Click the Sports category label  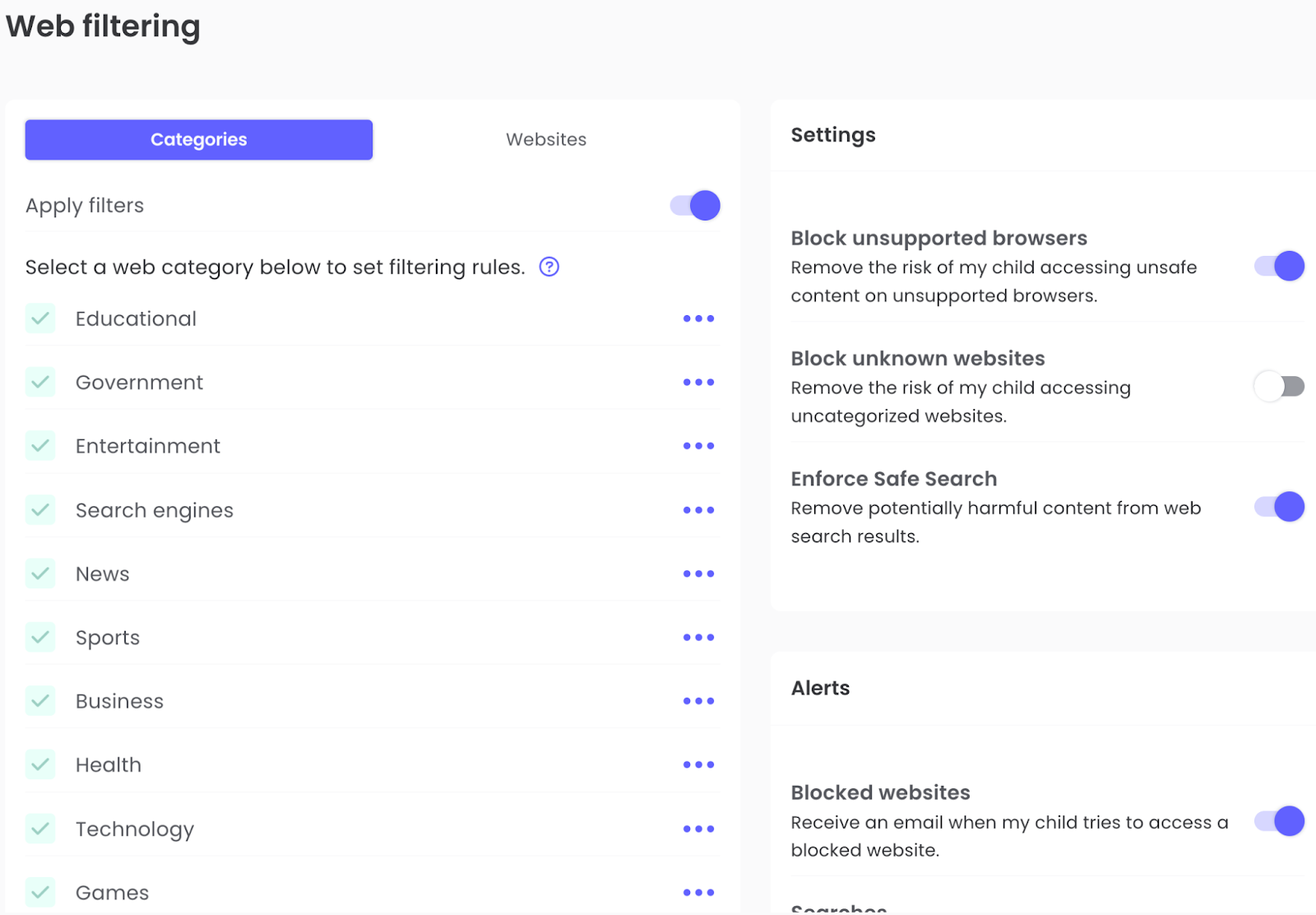click(x=108, y=638)
